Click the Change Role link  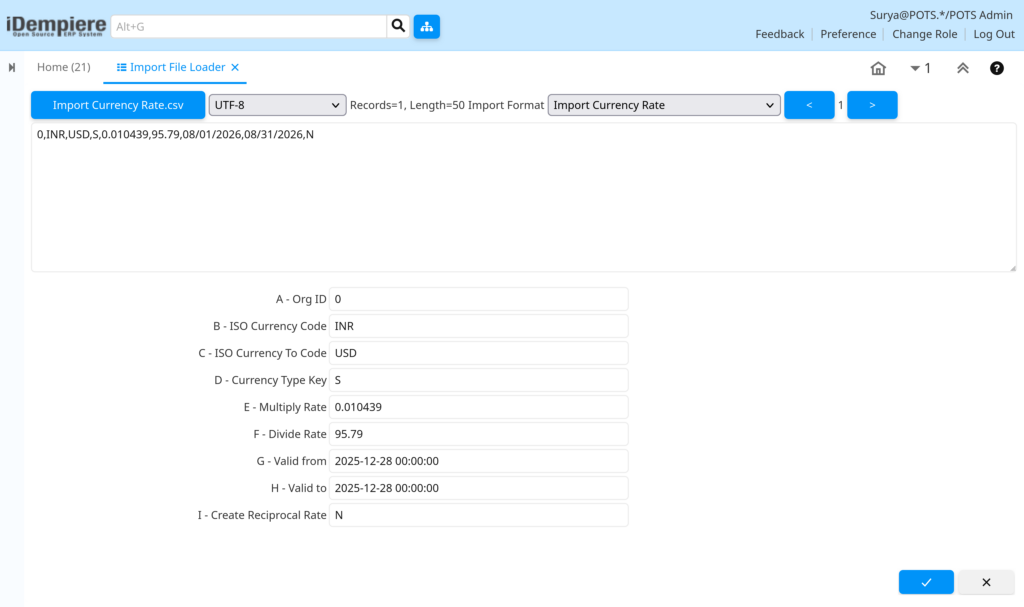coord(924,34)
